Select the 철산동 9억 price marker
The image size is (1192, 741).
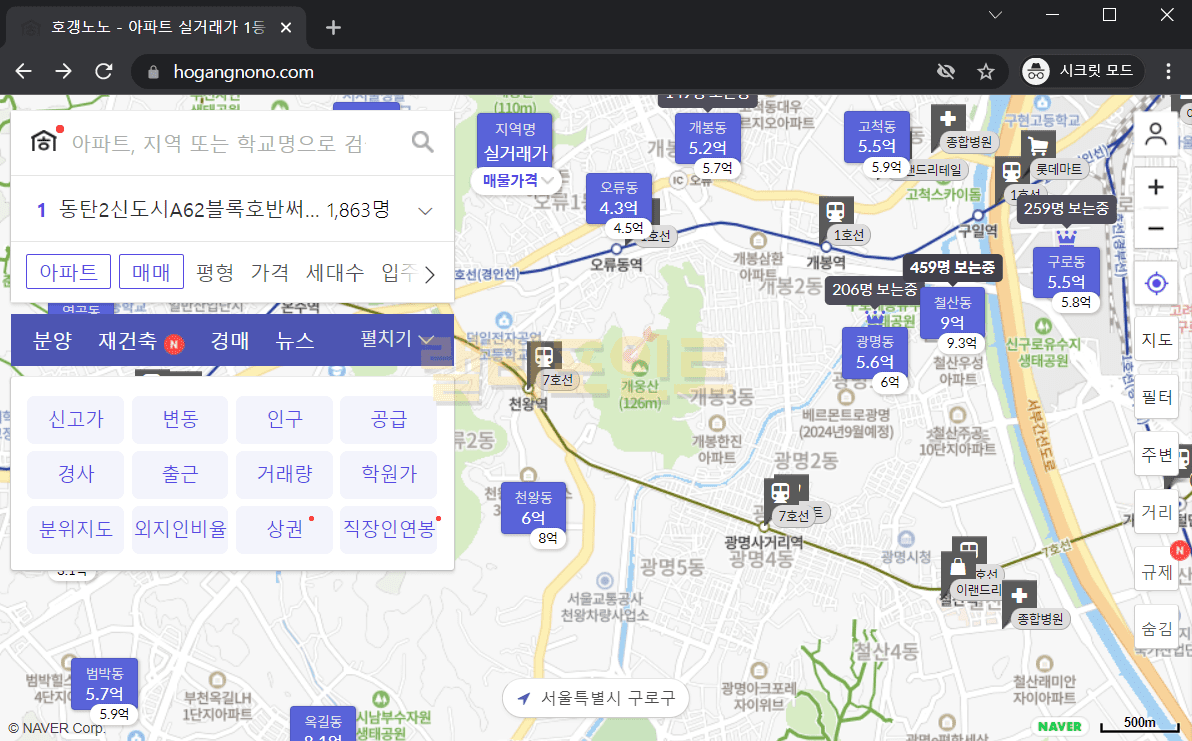[951, 312]
